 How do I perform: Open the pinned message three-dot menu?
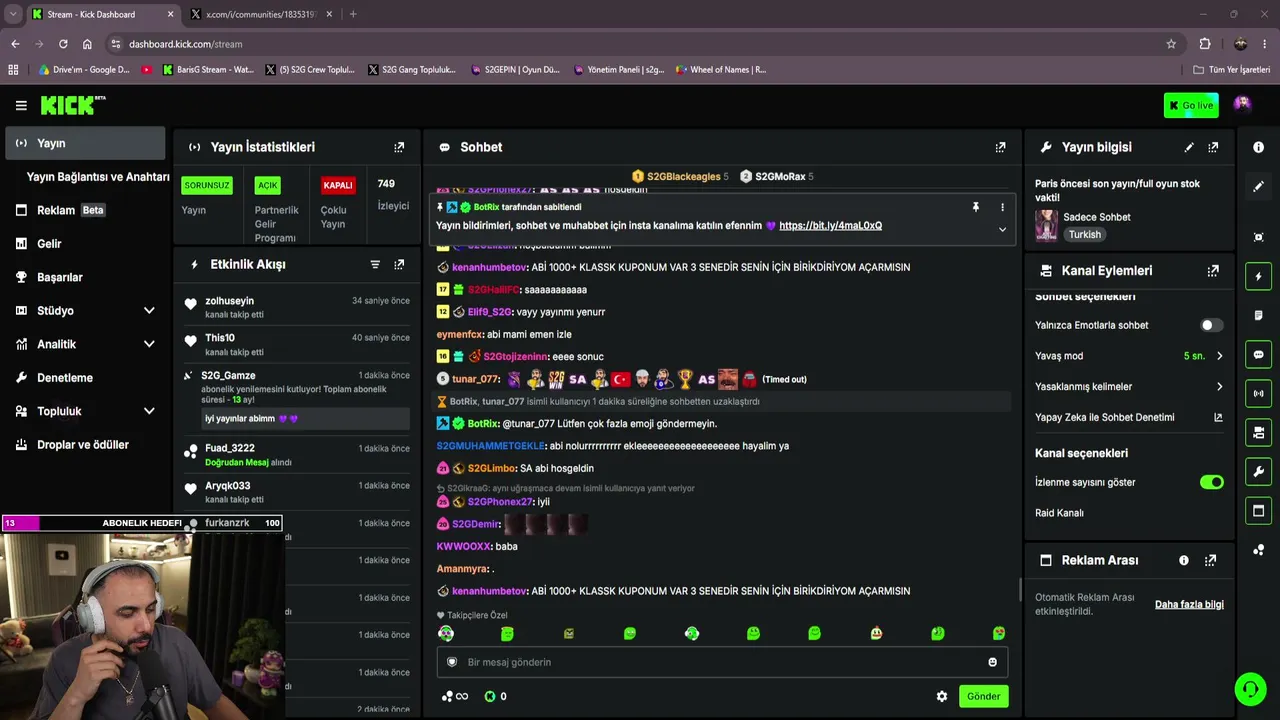1002,207
